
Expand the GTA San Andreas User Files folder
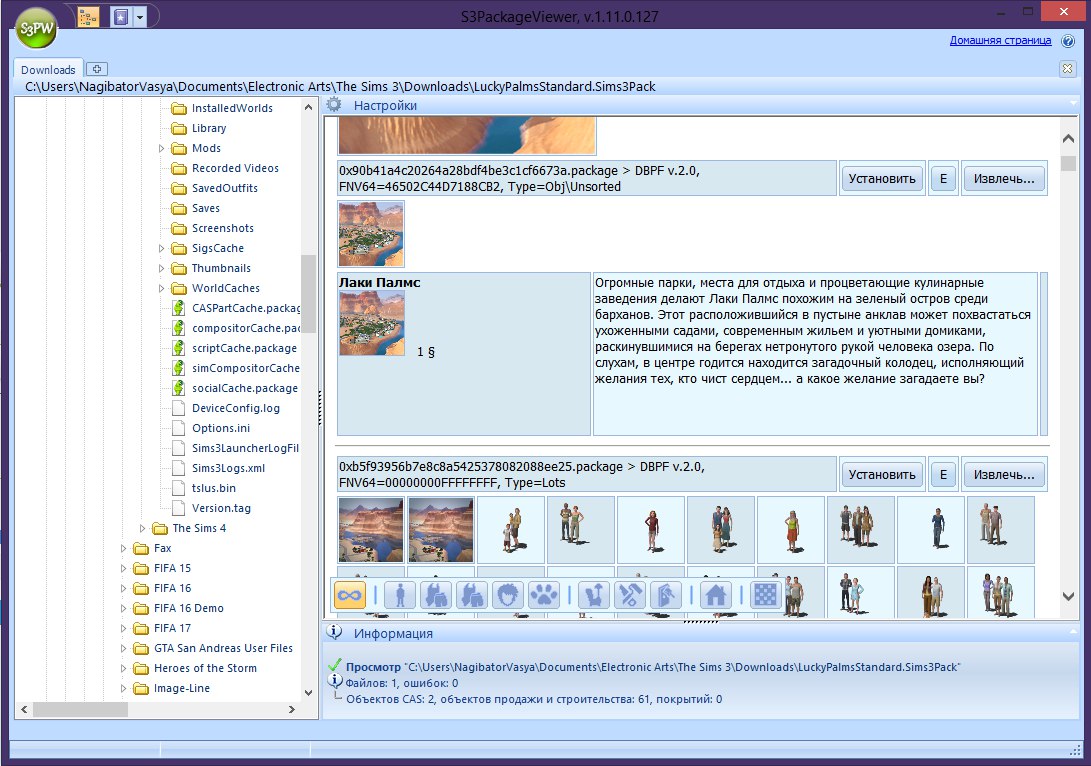tap(123, 648)
